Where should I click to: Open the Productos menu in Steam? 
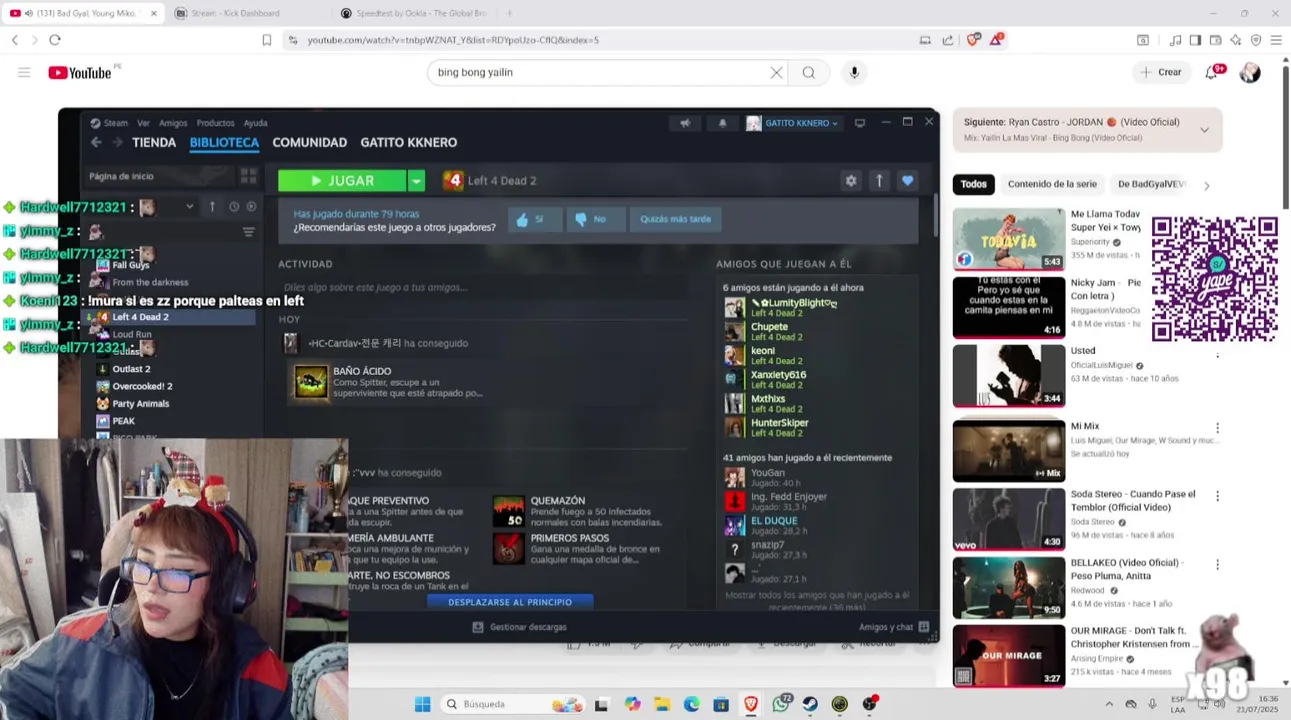(215, 123)
